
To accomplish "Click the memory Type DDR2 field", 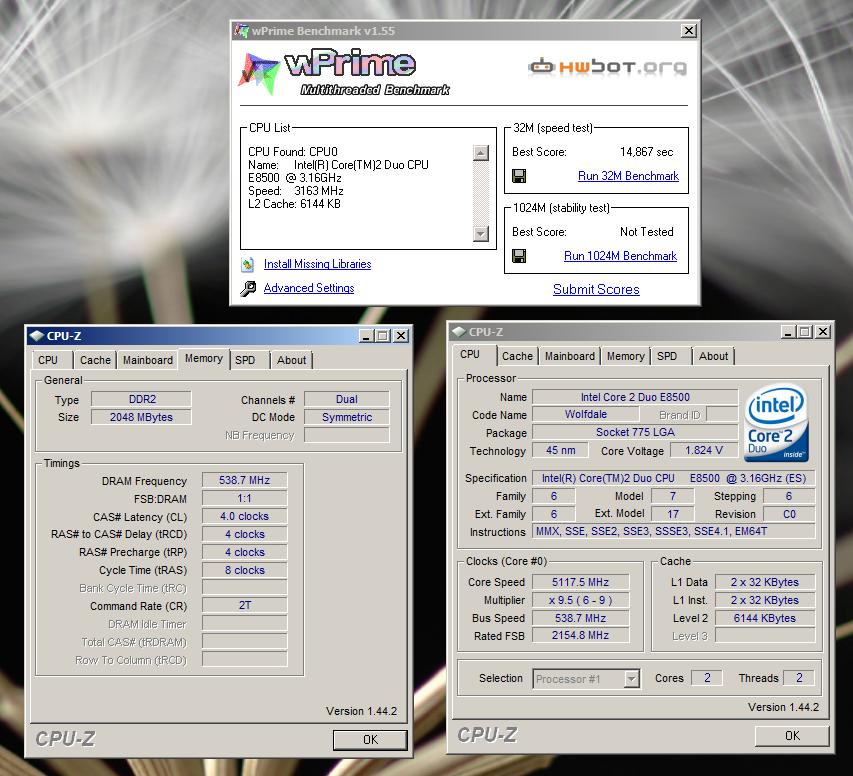I will coord(141,399).
